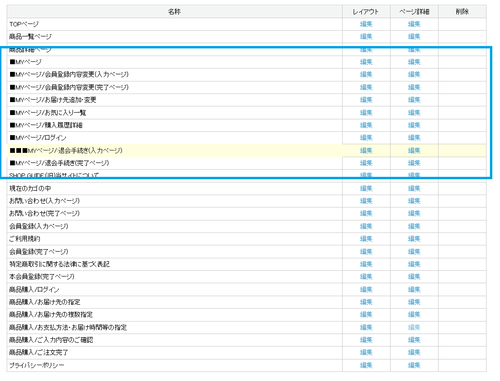Edit layout for 特定商取引に関する法律に基づく表記

click(366, 264)
